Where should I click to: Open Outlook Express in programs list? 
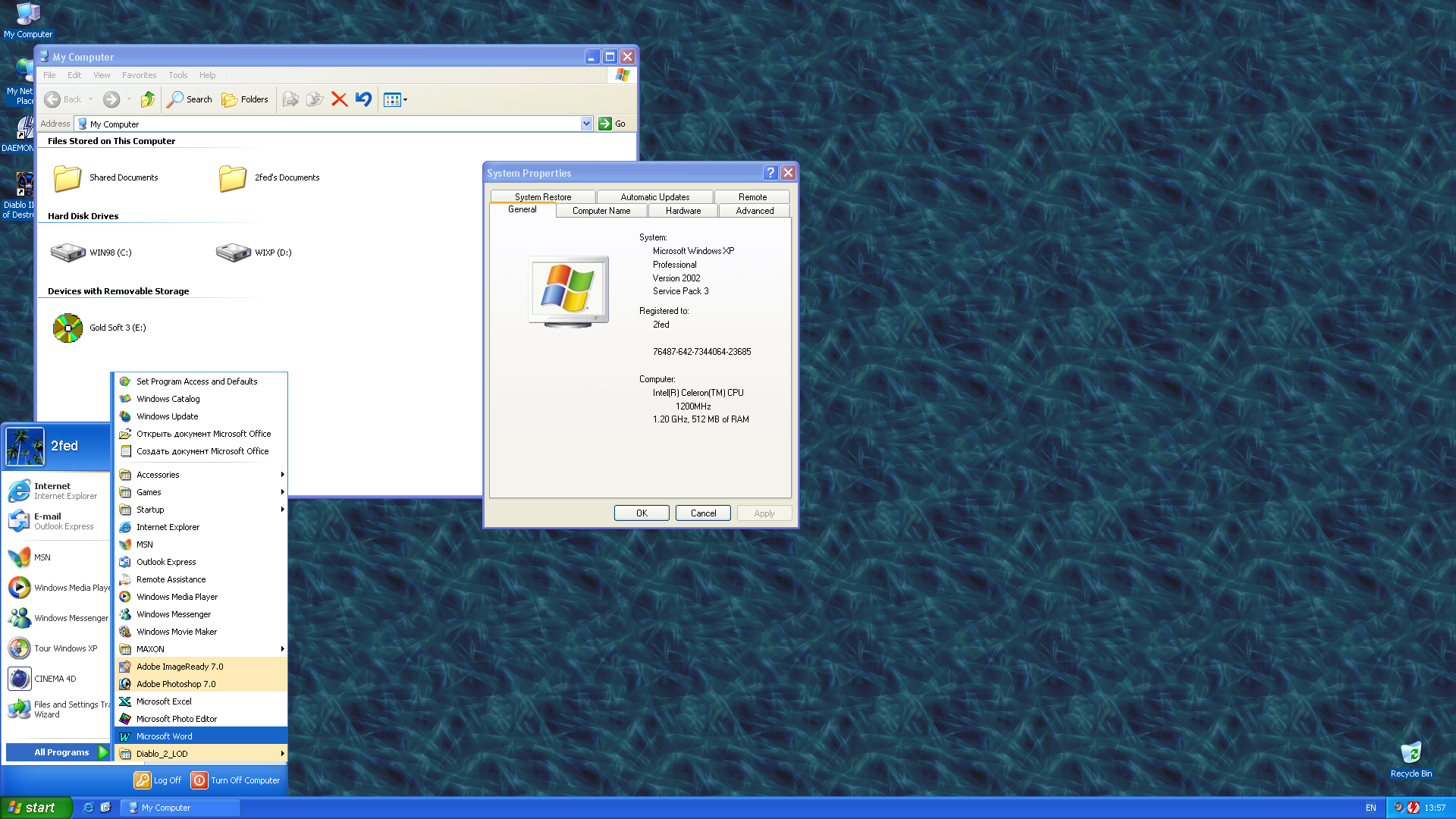point(201,562)
